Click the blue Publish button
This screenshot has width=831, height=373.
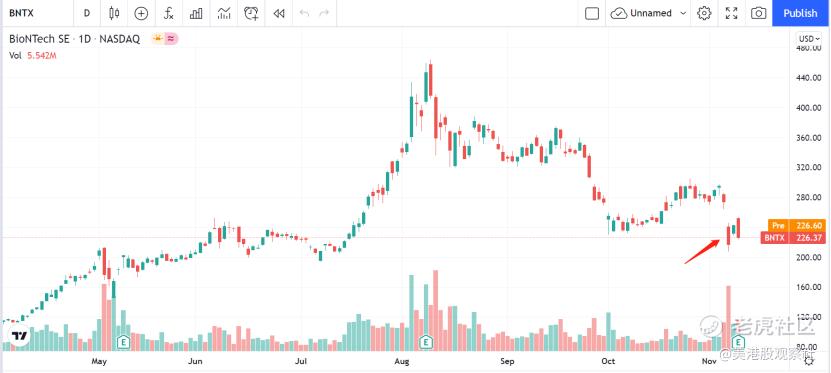point(801,13)
